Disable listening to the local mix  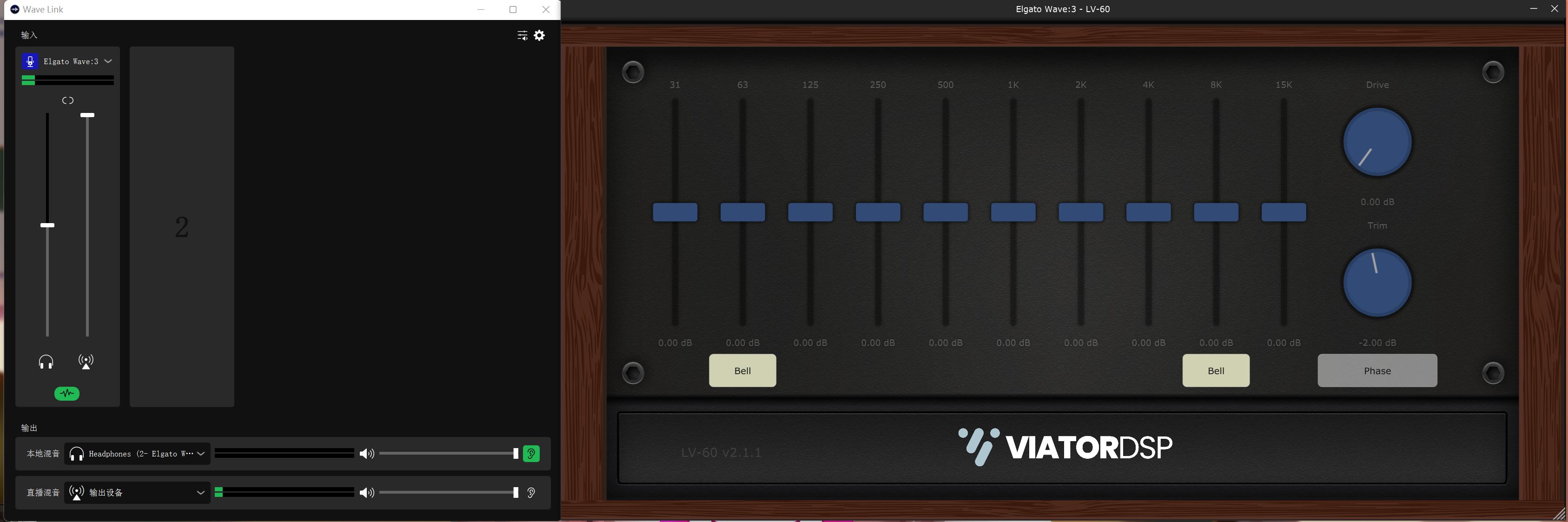(531, 454)
